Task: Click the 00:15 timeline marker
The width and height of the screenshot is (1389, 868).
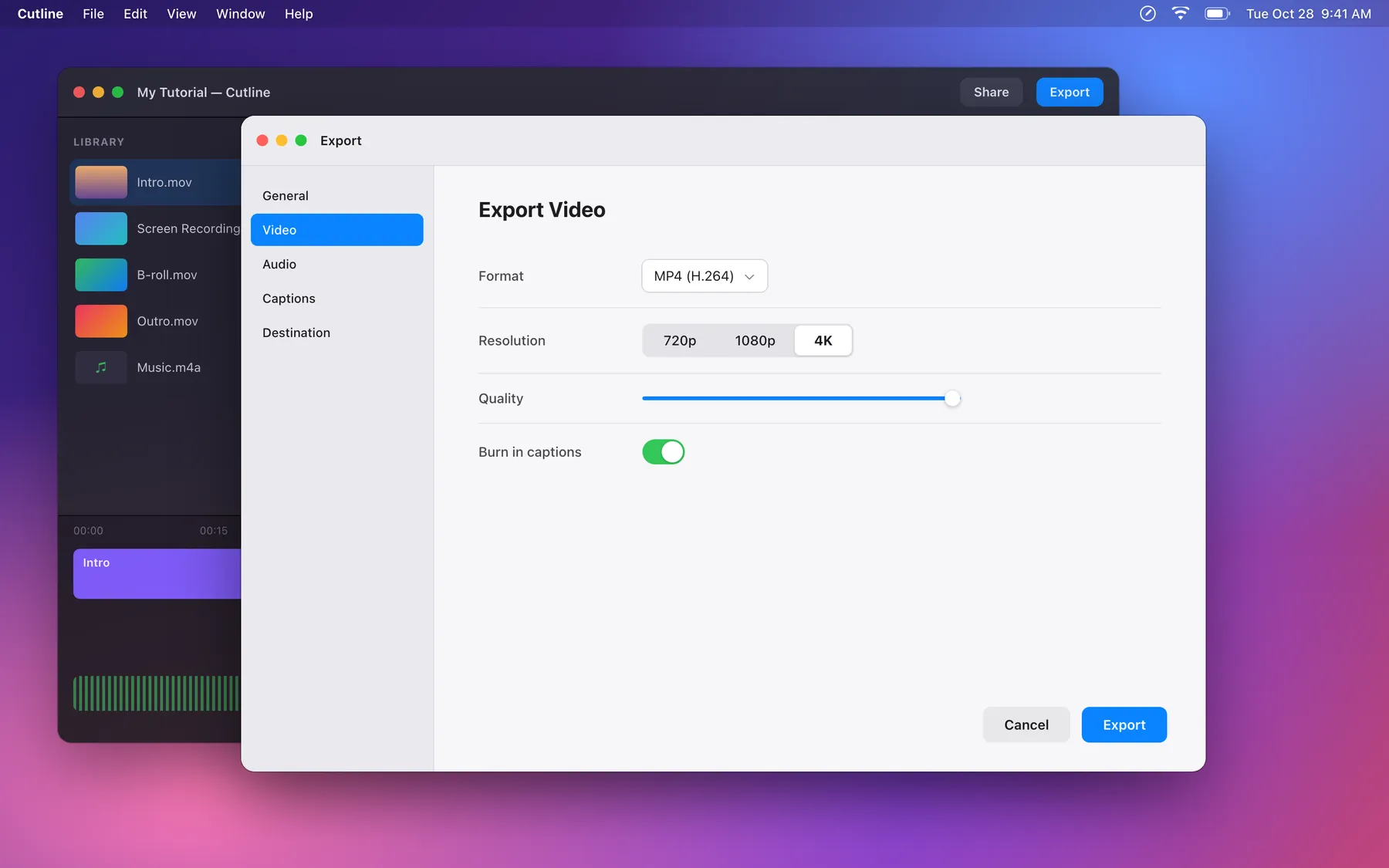Action: pyautogui.click(x=214, y=531)
